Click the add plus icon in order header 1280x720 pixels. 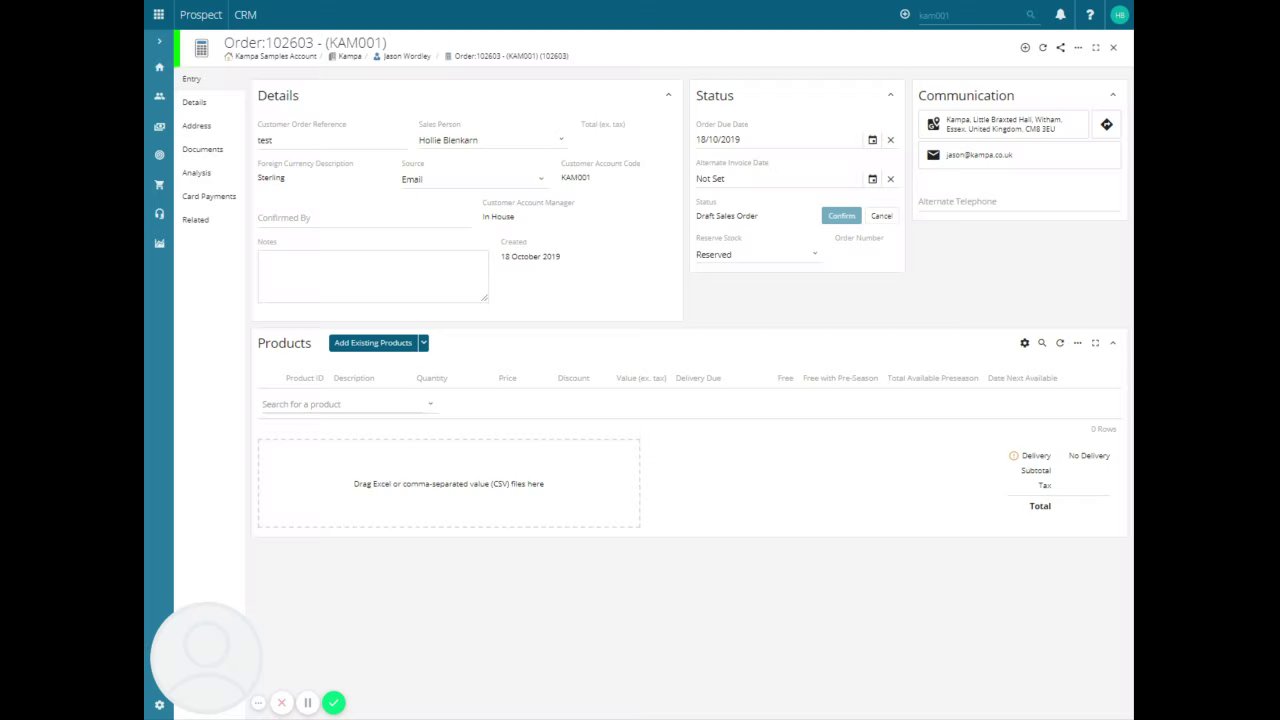click(1025, 48)
